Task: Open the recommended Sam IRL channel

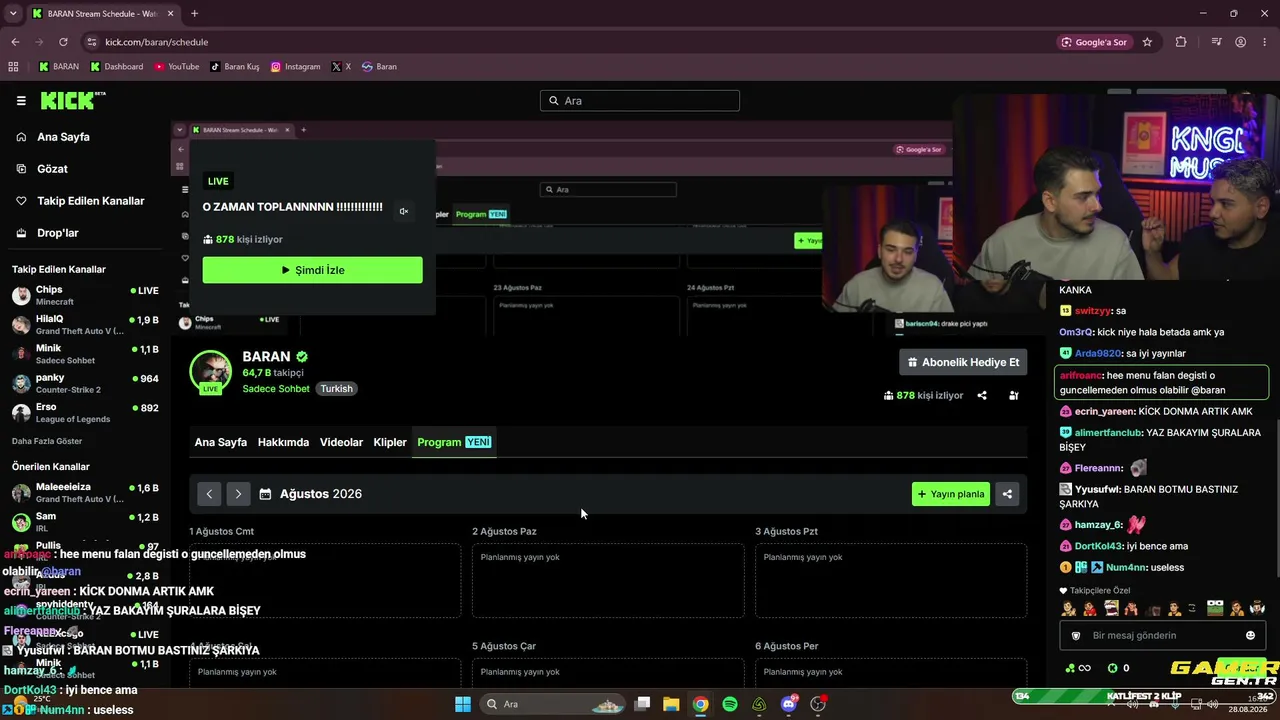Action: coord(85,521)
